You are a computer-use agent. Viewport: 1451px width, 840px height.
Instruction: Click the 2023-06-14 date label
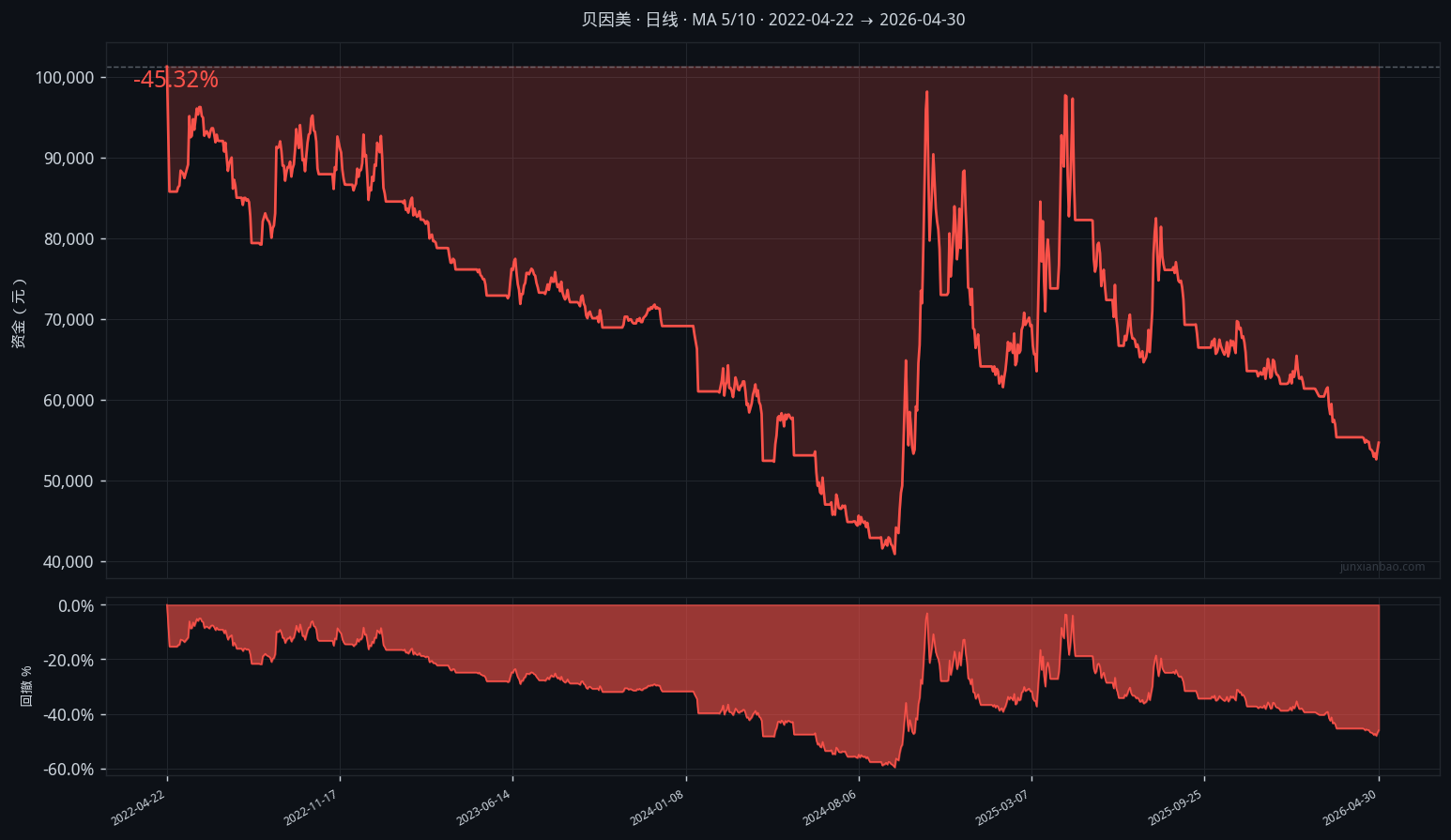click(x=483, y=808)
